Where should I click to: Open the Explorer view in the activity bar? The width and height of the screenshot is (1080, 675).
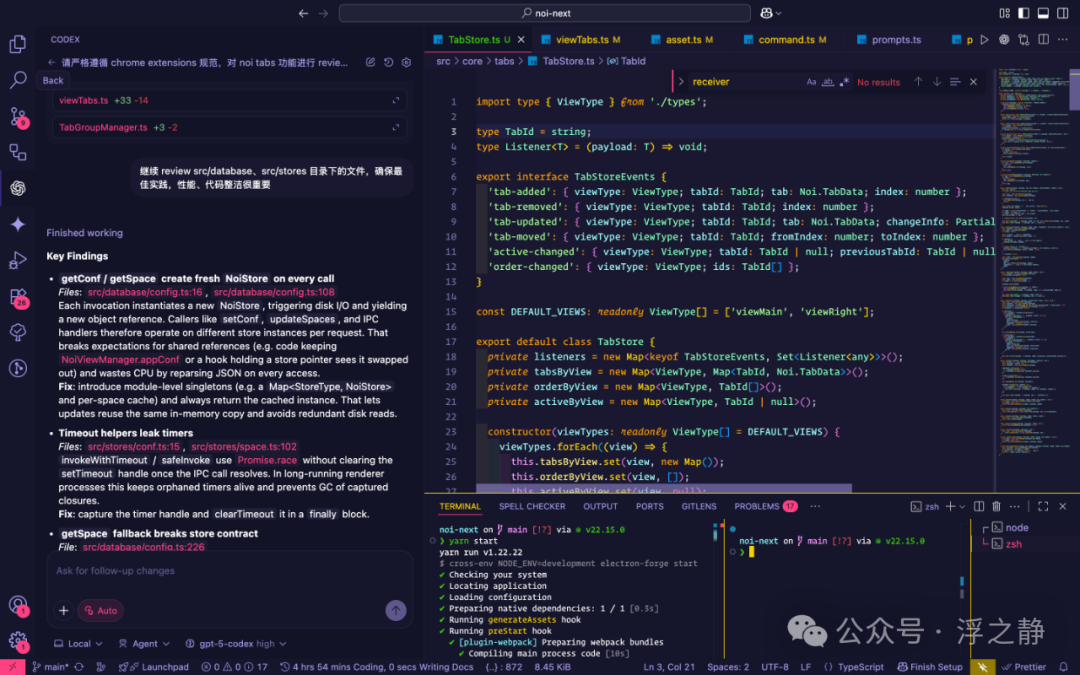tap(18, 44)
